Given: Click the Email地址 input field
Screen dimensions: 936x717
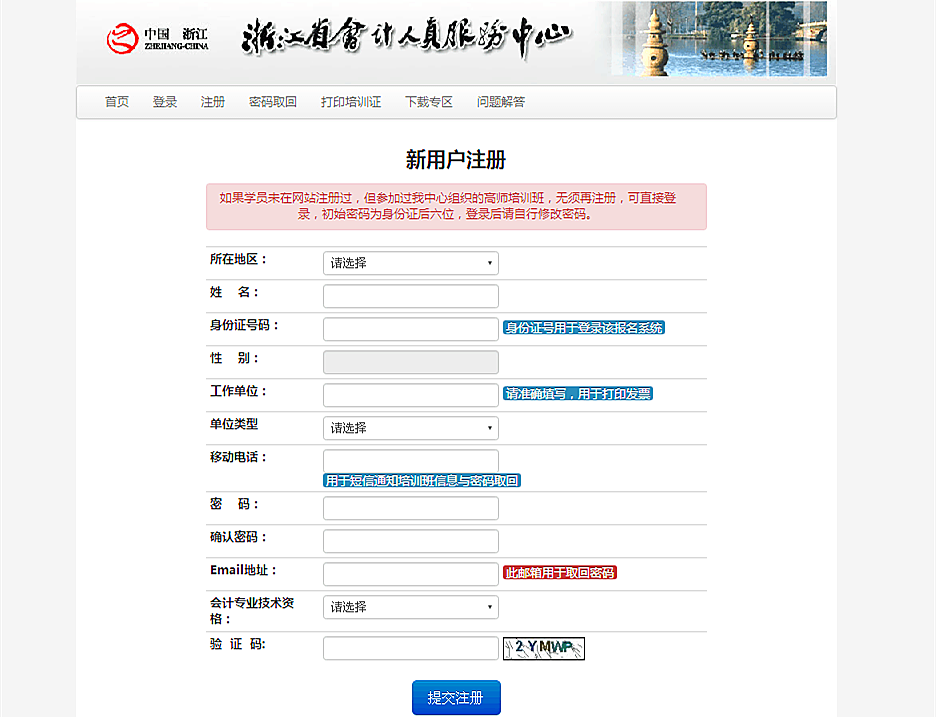Looking at the screenshot, I should [x=410, y=574].
